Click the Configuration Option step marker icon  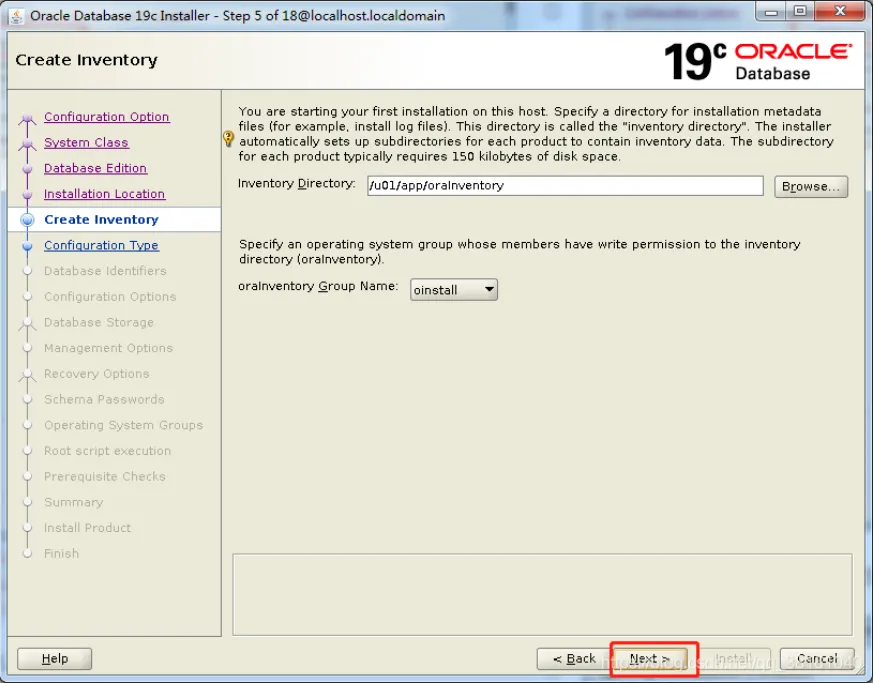[27, 119]
